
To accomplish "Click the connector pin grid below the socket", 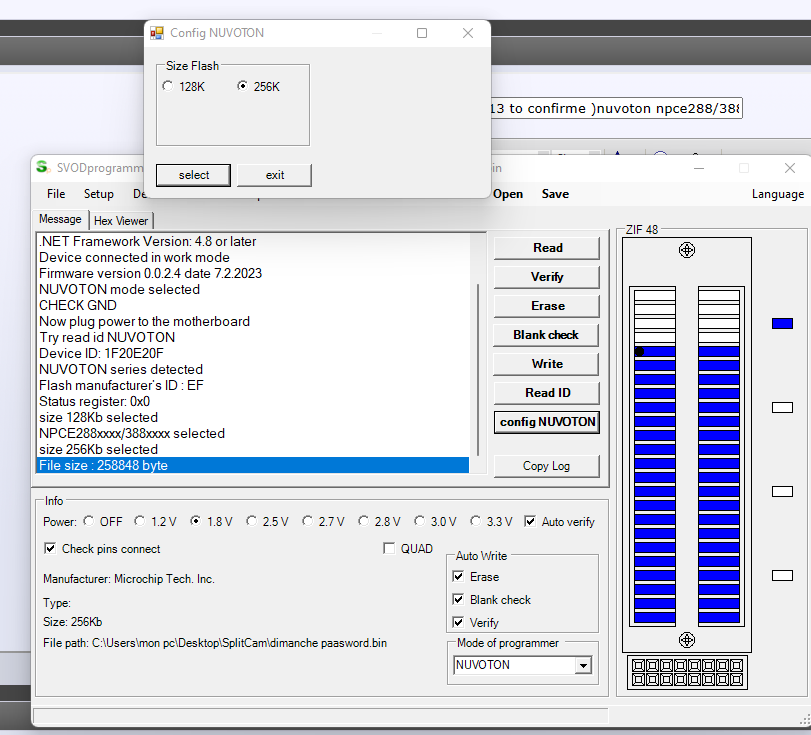I will (x=686, y=671).
